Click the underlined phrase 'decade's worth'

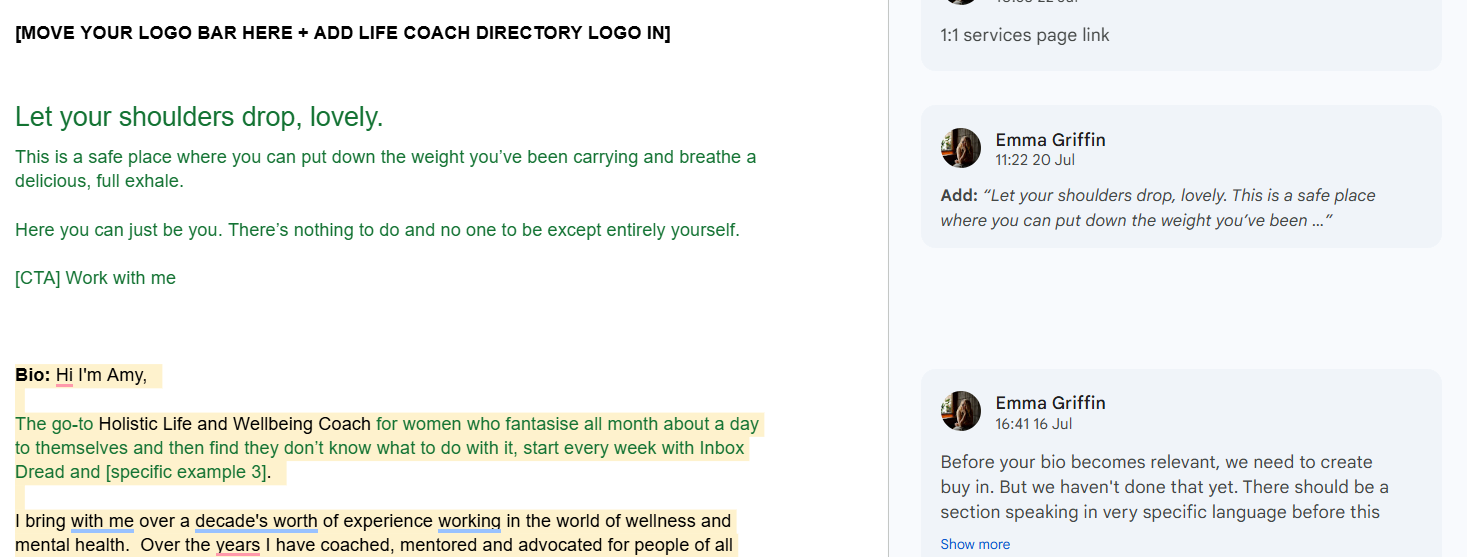(x=256, y=521)
